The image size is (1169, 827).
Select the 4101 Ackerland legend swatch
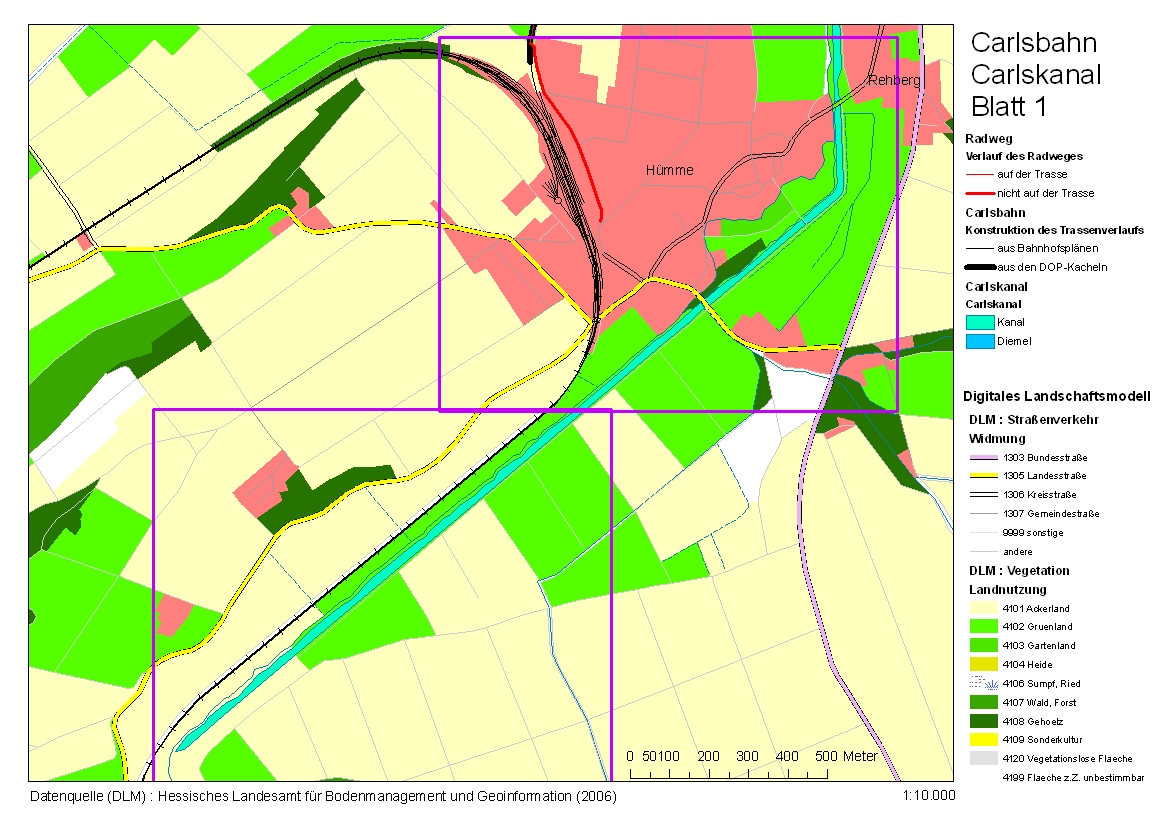point(981,608)
